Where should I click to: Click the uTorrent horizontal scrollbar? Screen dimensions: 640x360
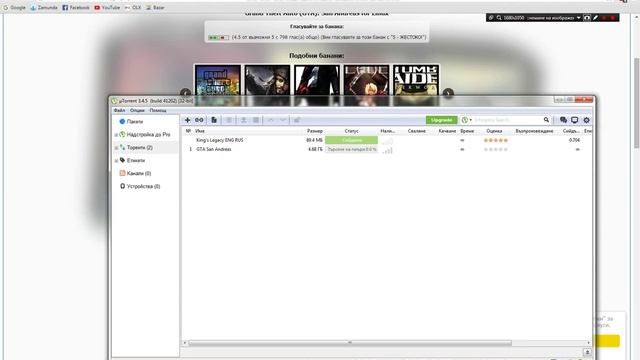point(349,343)
